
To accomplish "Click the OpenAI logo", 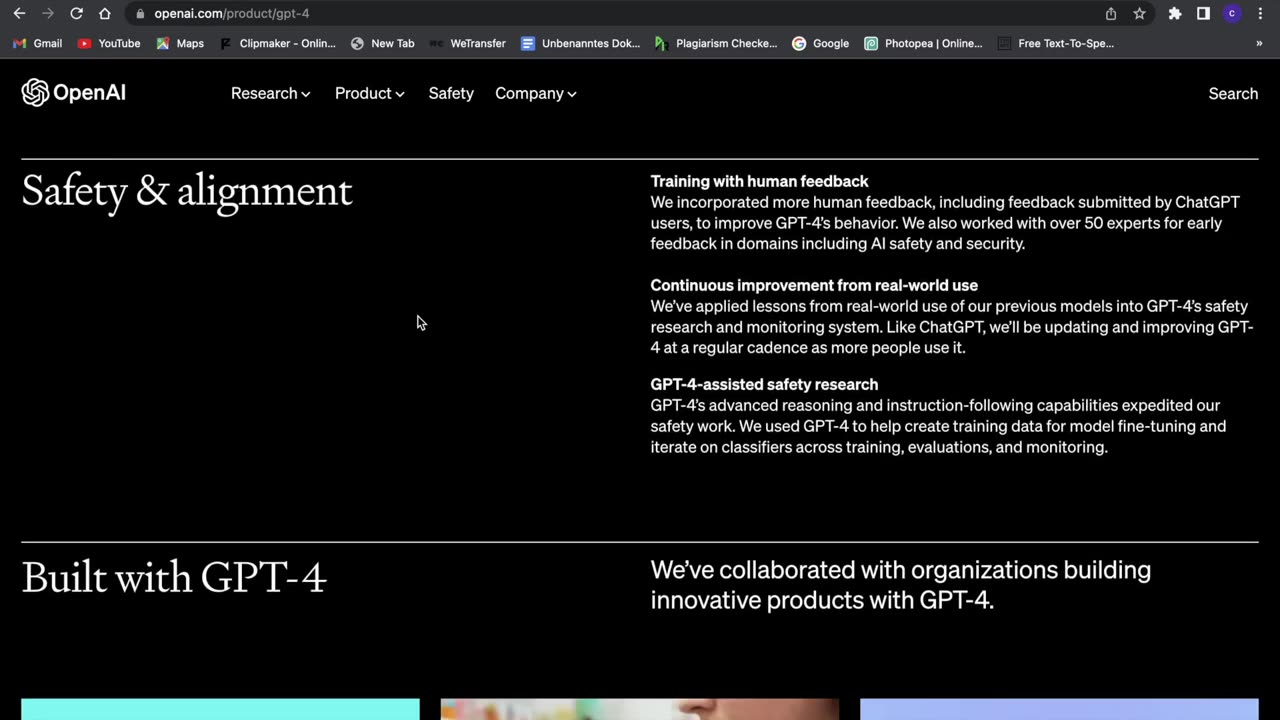I will click(74, 93).
